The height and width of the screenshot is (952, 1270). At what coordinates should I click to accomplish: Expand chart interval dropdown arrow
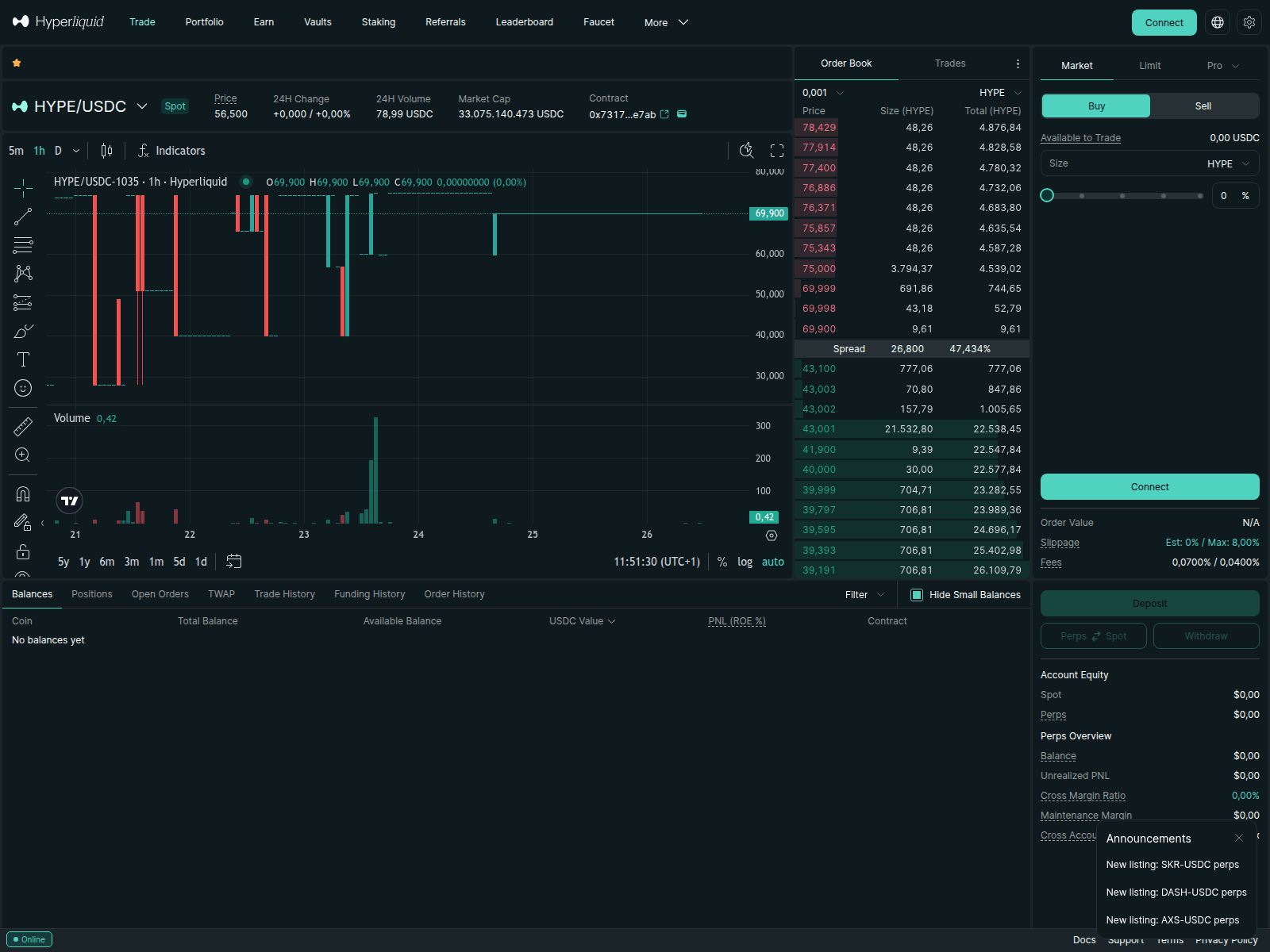(x=76, y=151)
